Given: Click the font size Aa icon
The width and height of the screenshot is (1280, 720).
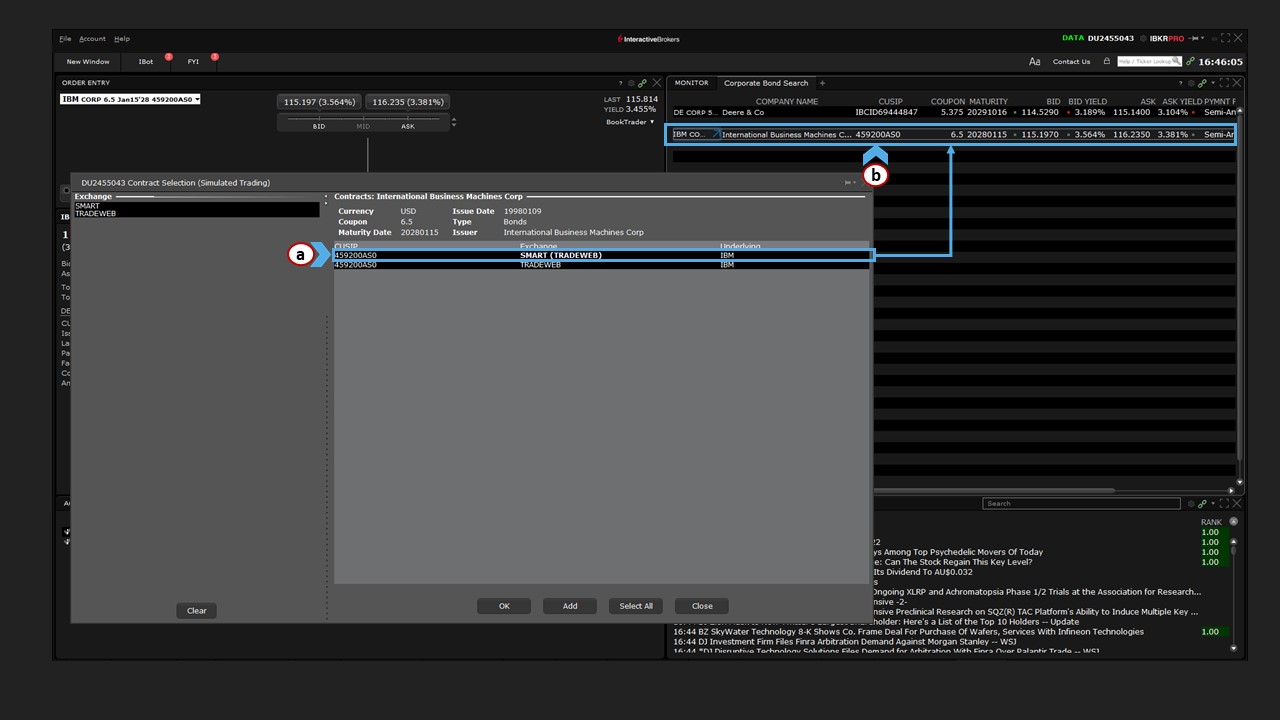Looking at the screenshot, I should (1034, 62).
